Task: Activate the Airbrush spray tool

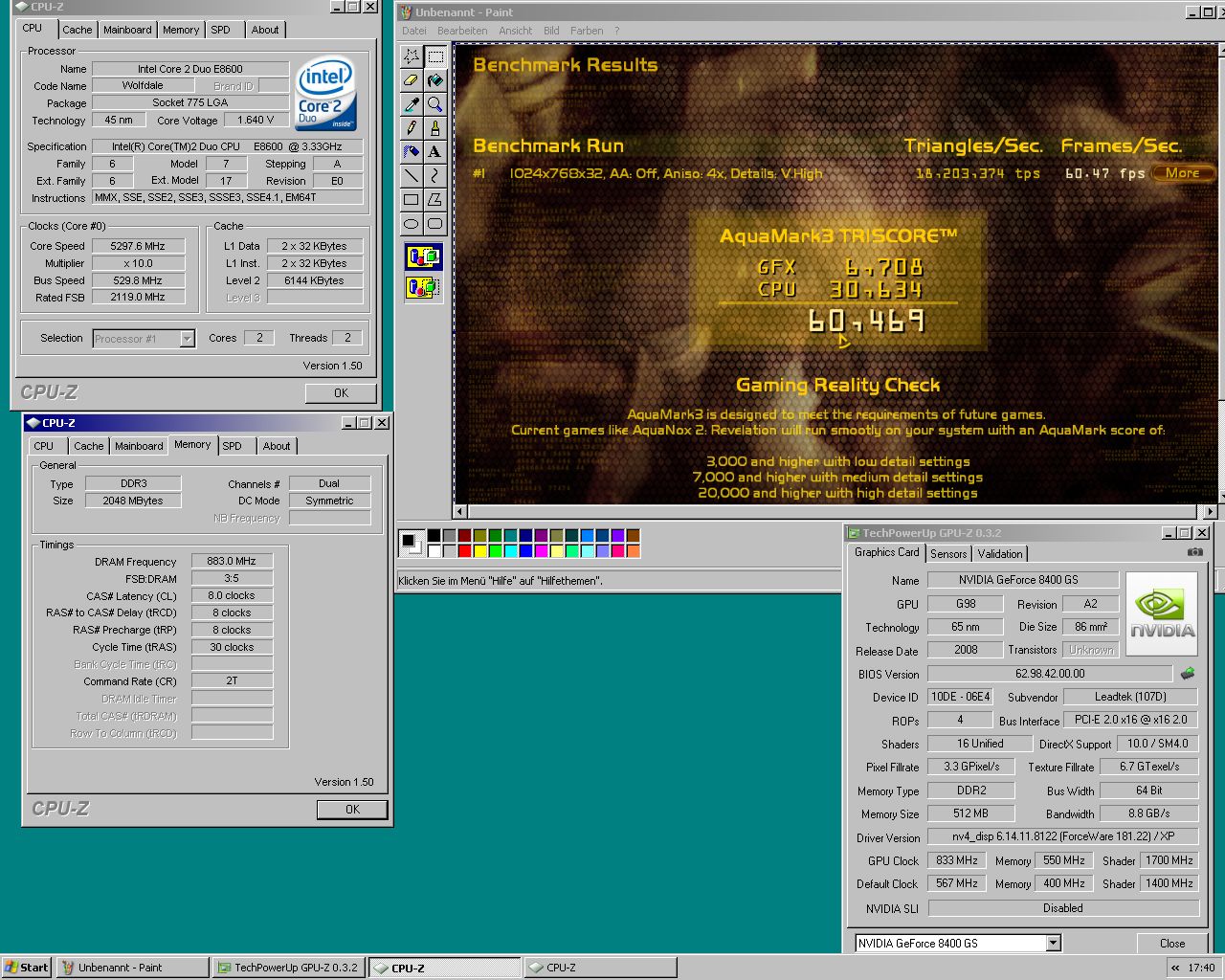Action: (x=412, y=152)
